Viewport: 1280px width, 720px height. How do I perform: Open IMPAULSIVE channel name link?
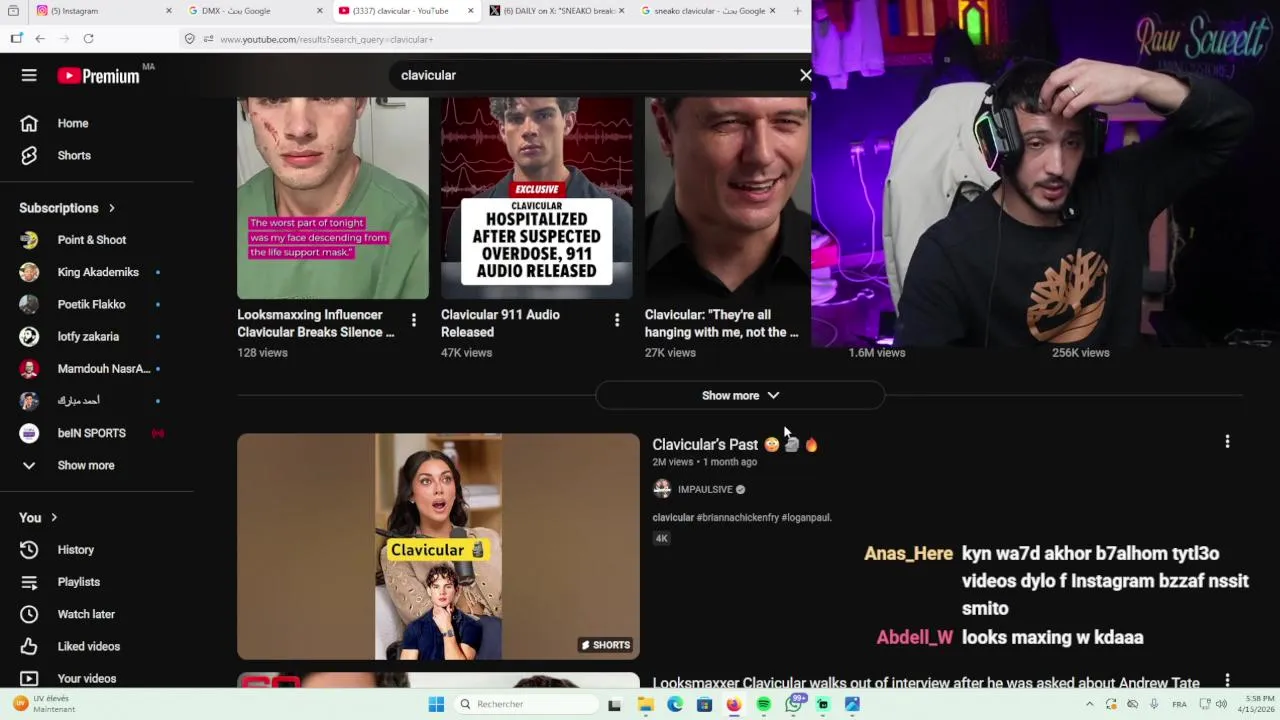coord(705,489)
